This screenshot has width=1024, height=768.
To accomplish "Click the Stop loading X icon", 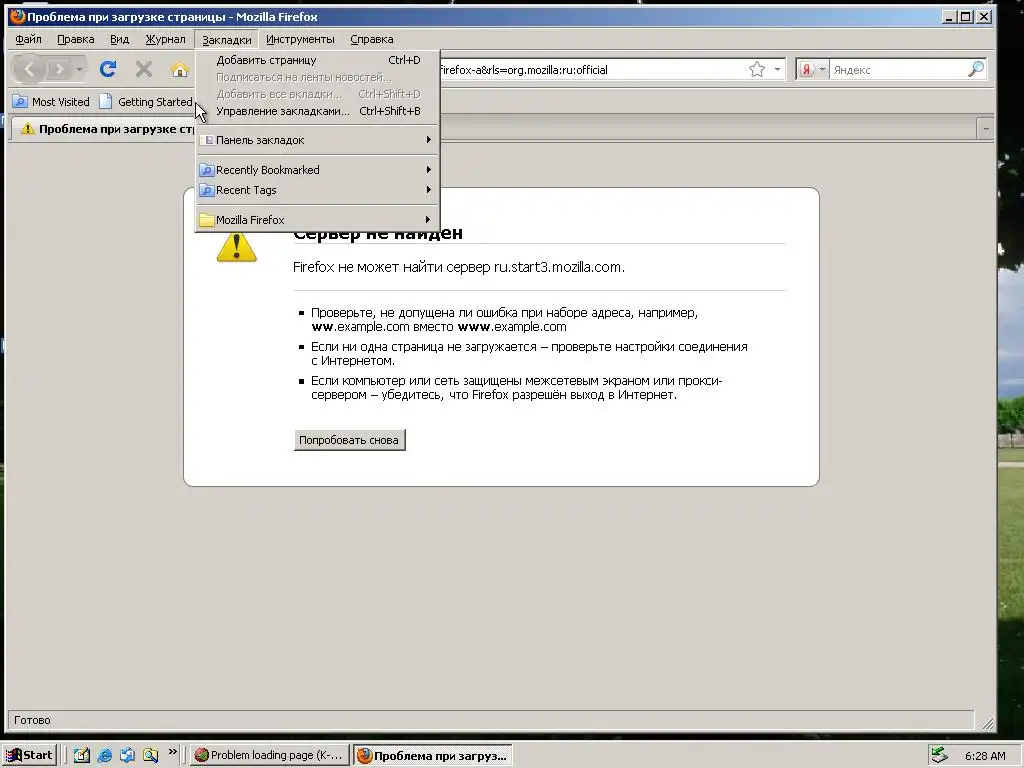I will [x=144, y=69].
